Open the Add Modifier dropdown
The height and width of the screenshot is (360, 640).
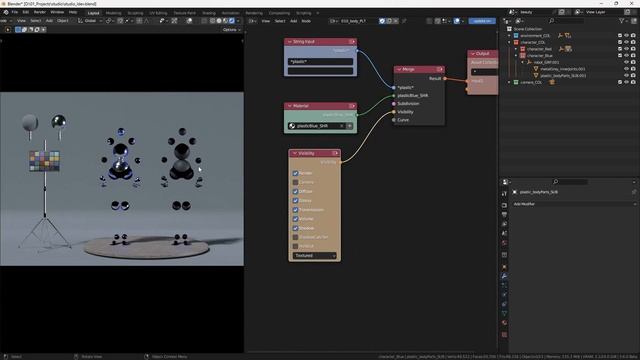574,204
